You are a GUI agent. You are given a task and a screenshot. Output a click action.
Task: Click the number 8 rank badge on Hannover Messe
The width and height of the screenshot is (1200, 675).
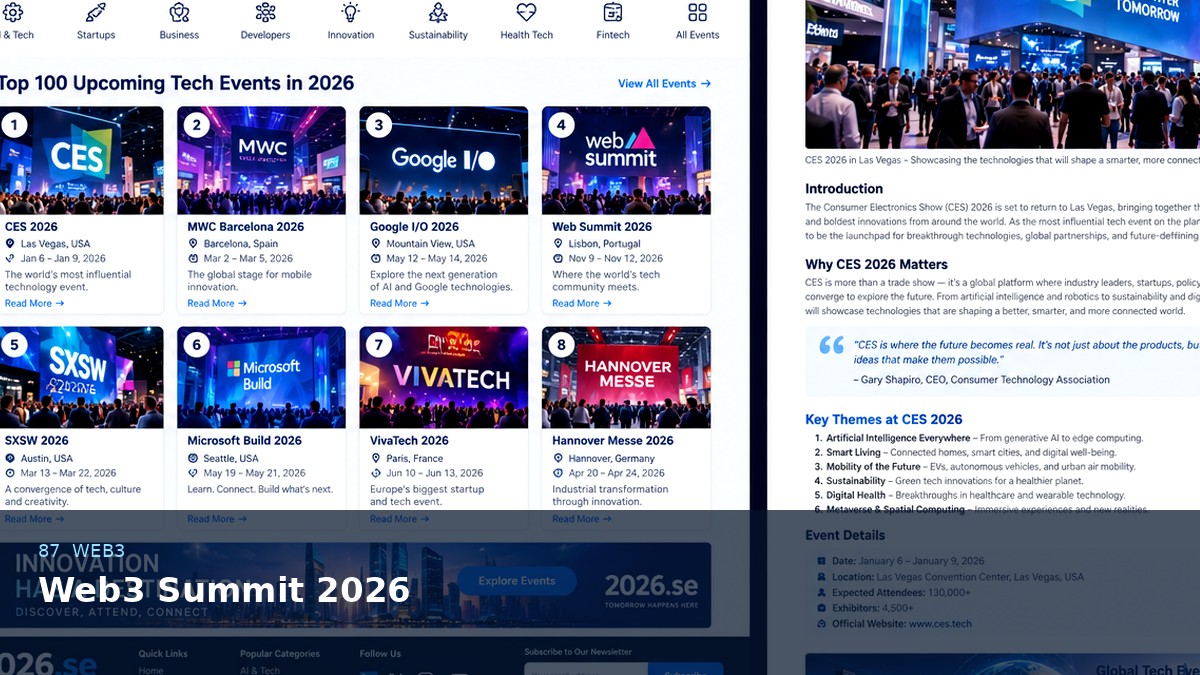tap(561, 345)
